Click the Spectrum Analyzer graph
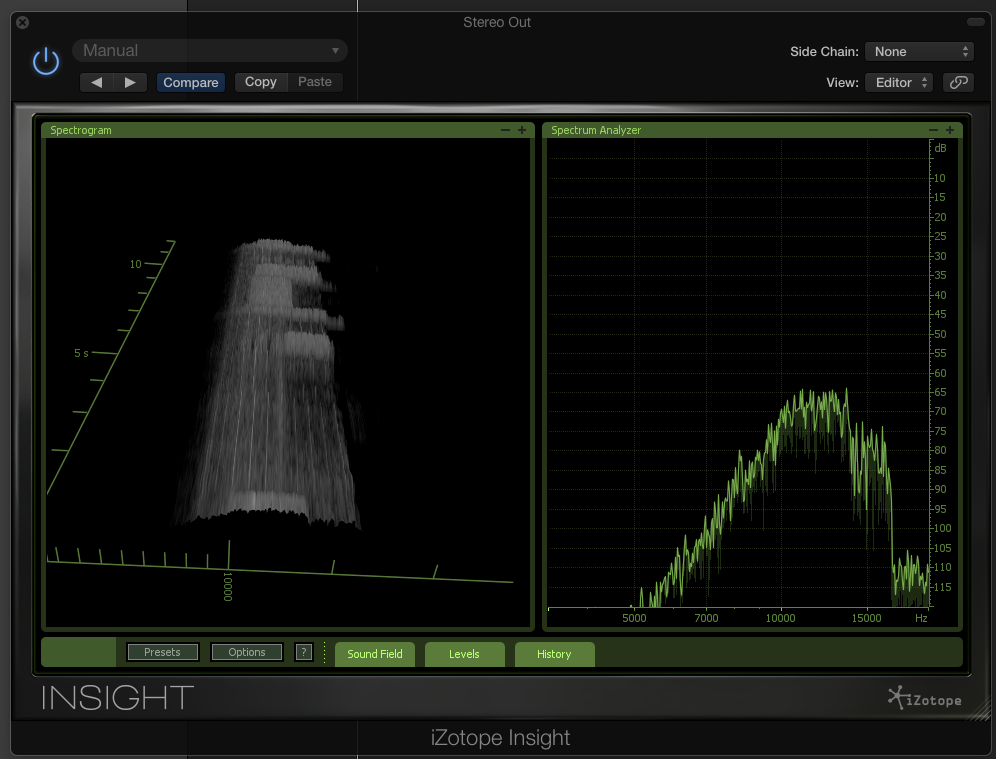 pos(738,373)
